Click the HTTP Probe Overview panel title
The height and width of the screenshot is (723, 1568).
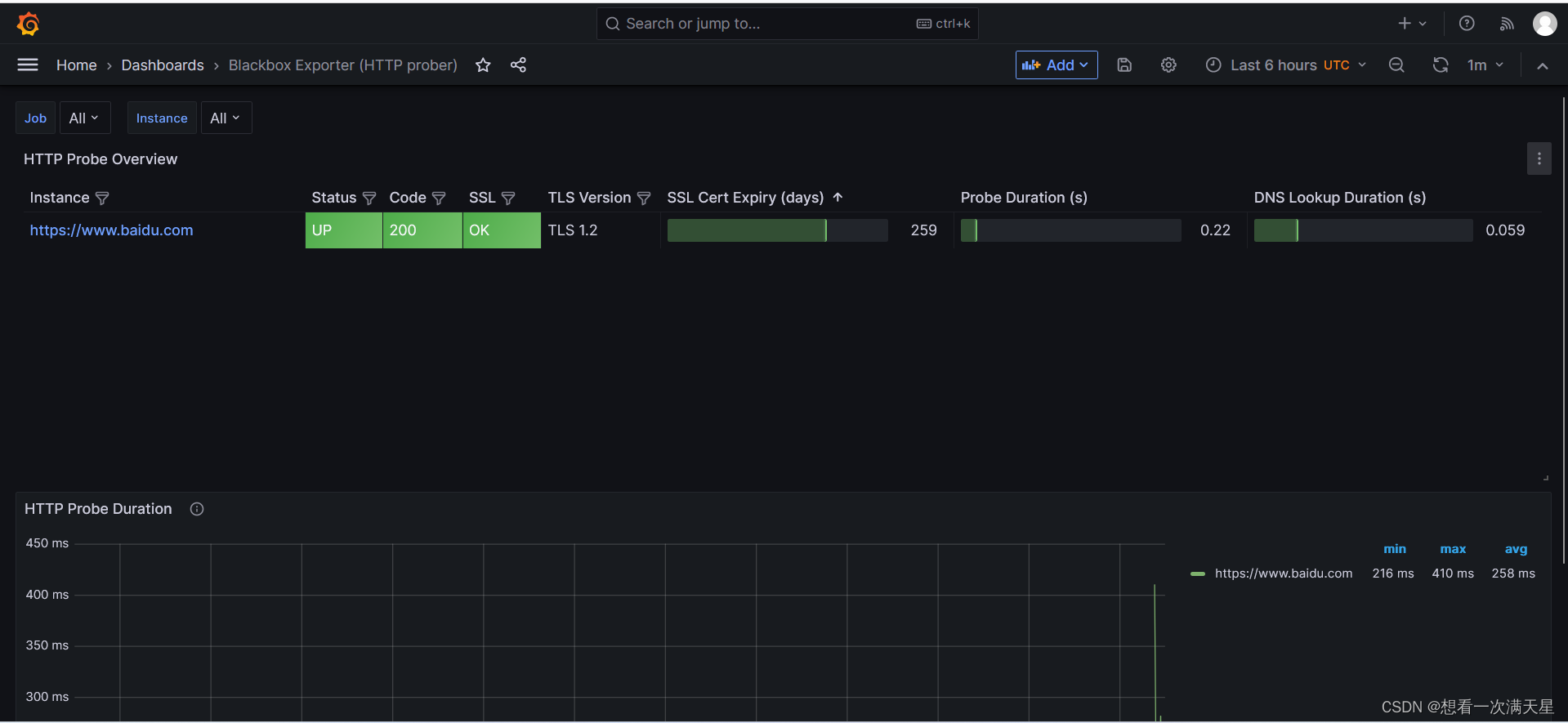101,159
